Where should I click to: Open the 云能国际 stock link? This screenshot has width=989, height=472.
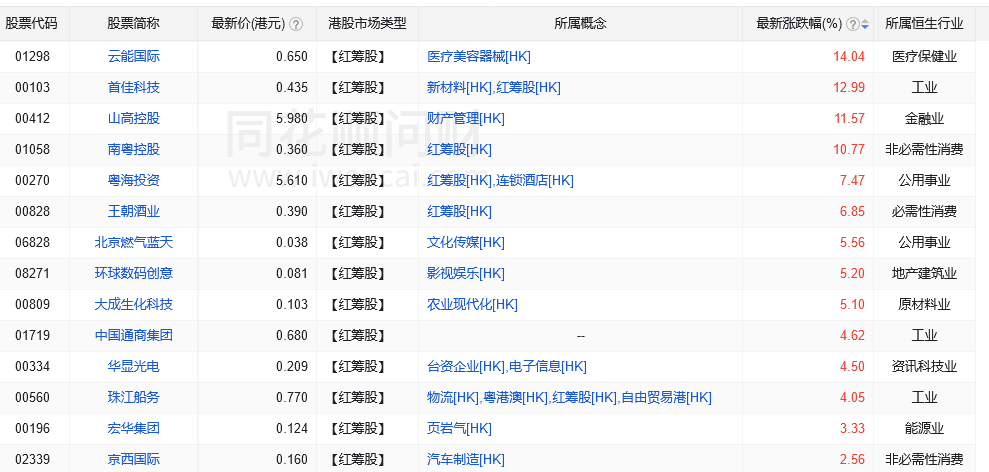[x=133, y=56]
